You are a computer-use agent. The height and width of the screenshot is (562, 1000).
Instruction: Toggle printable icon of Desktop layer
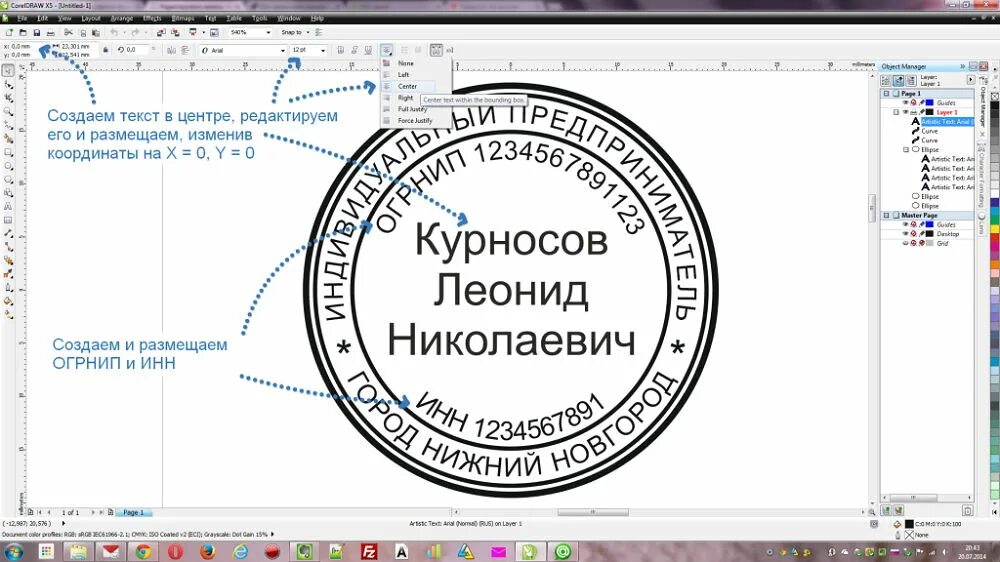(x=913, y=234)
